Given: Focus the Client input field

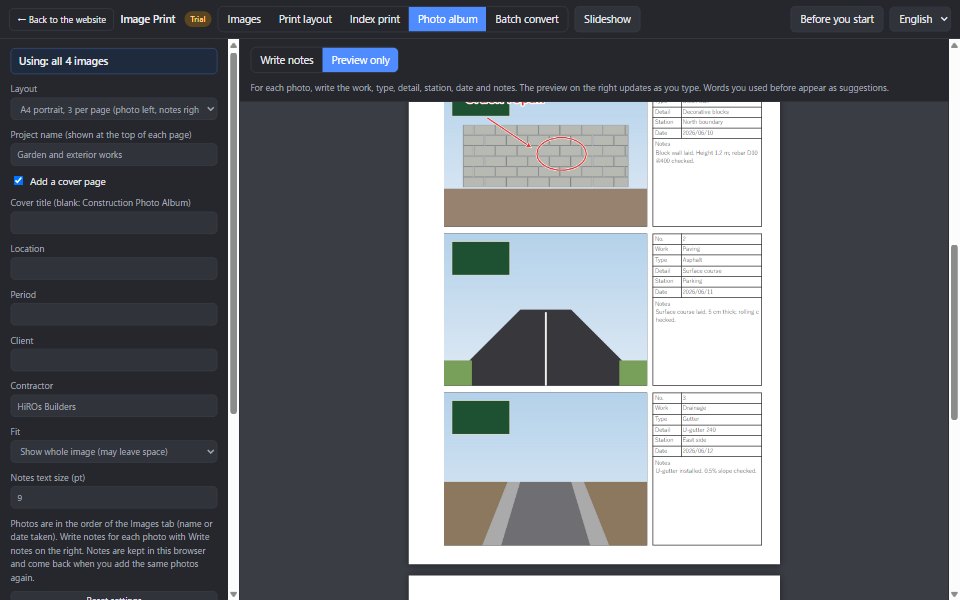Looking at the screenshot, I should click(114, 360).
